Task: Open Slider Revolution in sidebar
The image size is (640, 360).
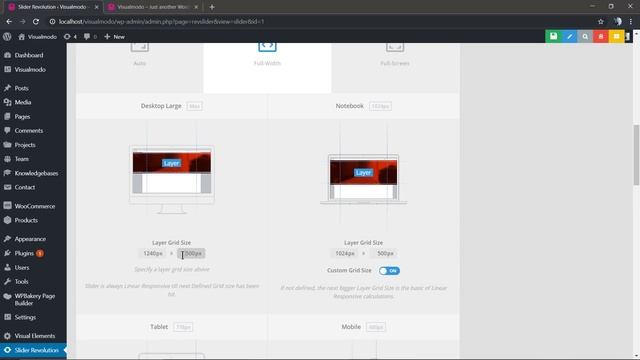Action: (33, 350)
